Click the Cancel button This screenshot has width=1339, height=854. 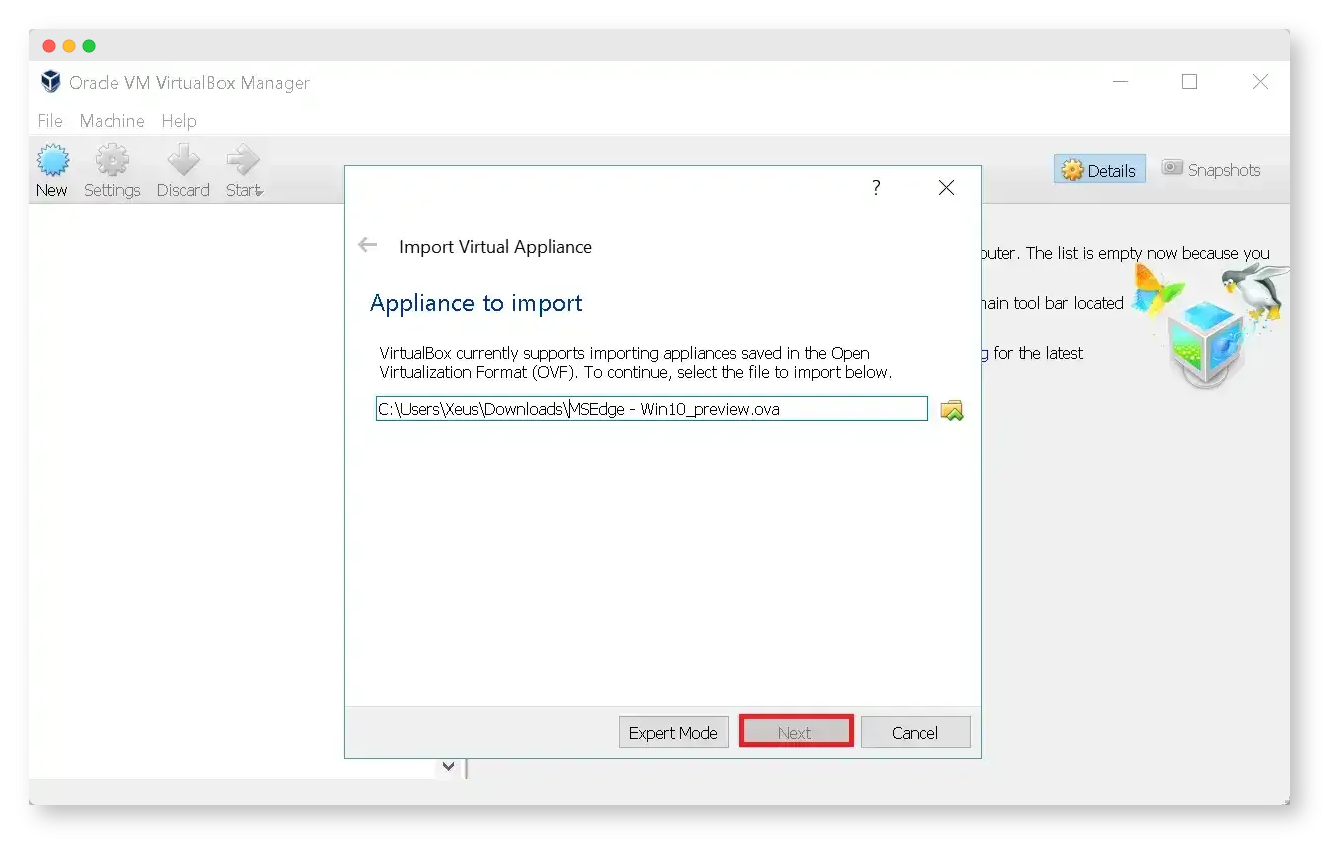point(915,732)
